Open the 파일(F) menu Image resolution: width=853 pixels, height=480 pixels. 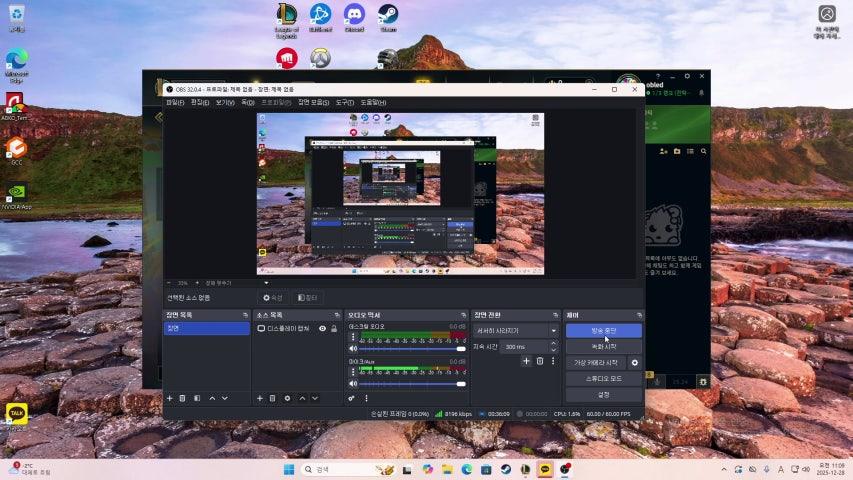[174, 102]
